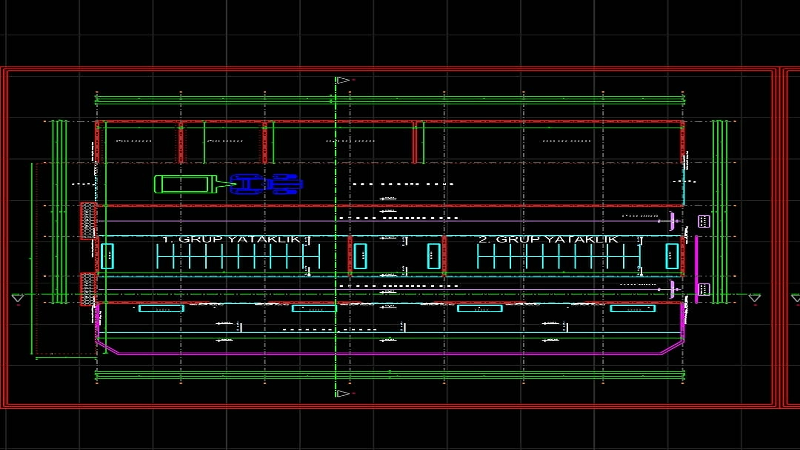Select the top section arrow marker
Image resolution: width=800 pixels, height=450 pixels.
(343, 80)
